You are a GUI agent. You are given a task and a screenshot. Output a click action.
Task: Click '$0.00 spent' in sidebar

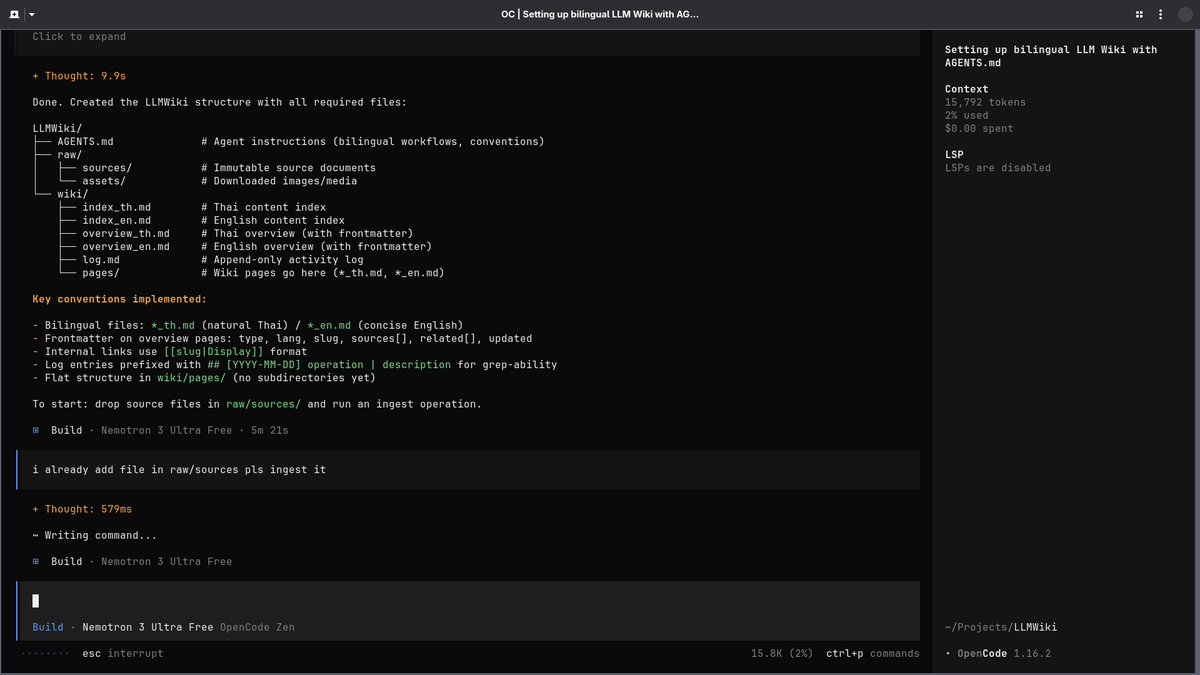(979, 128)
